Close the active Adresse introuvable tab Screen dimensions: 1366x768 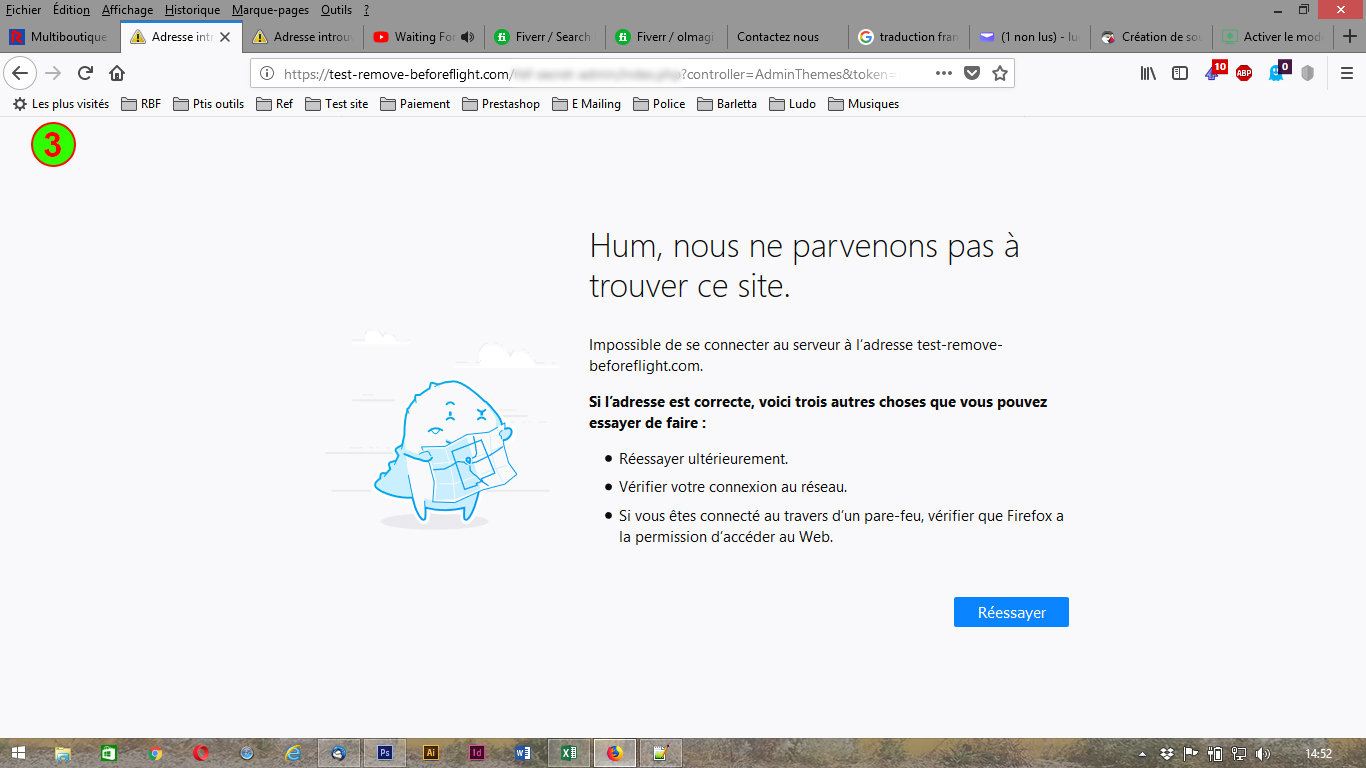[x=226, y=37]
